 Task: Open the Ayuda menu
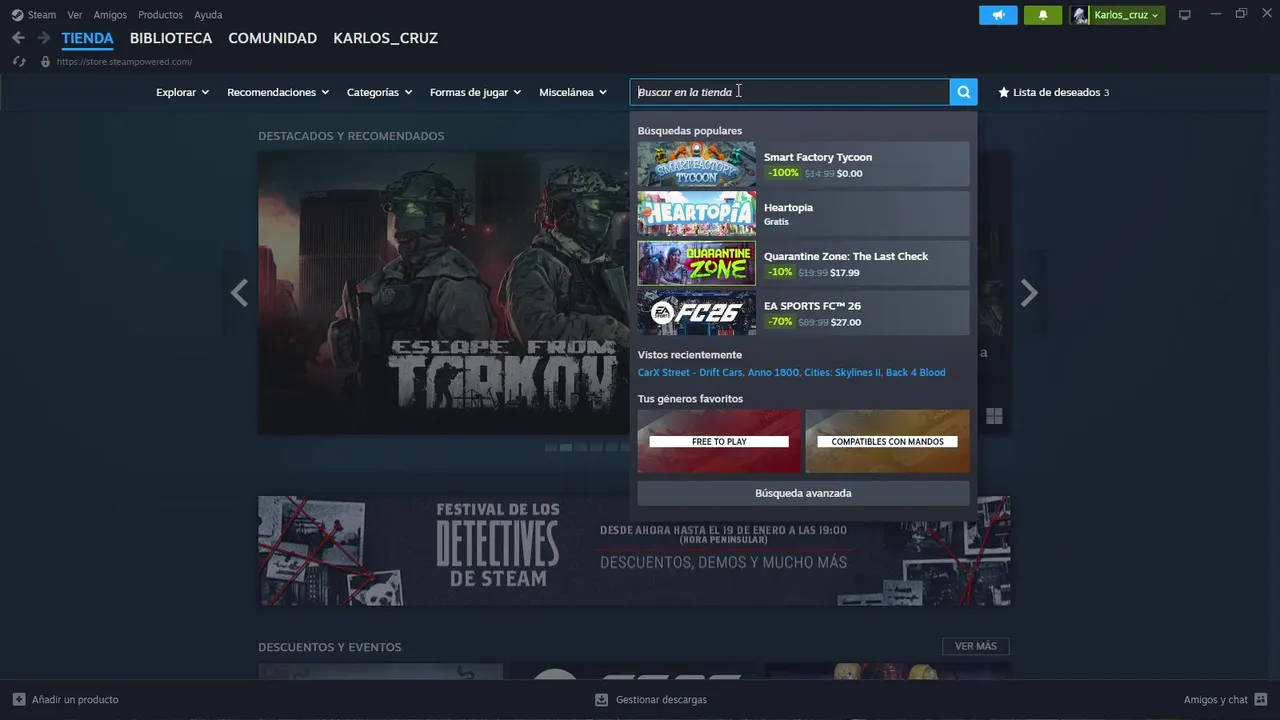[208, 15]
